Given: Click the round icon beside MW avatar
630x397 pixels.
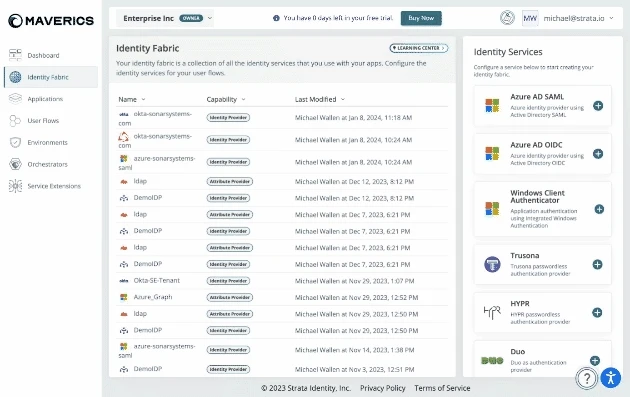Looking at the screenshot, I should [x=507, y=18].
